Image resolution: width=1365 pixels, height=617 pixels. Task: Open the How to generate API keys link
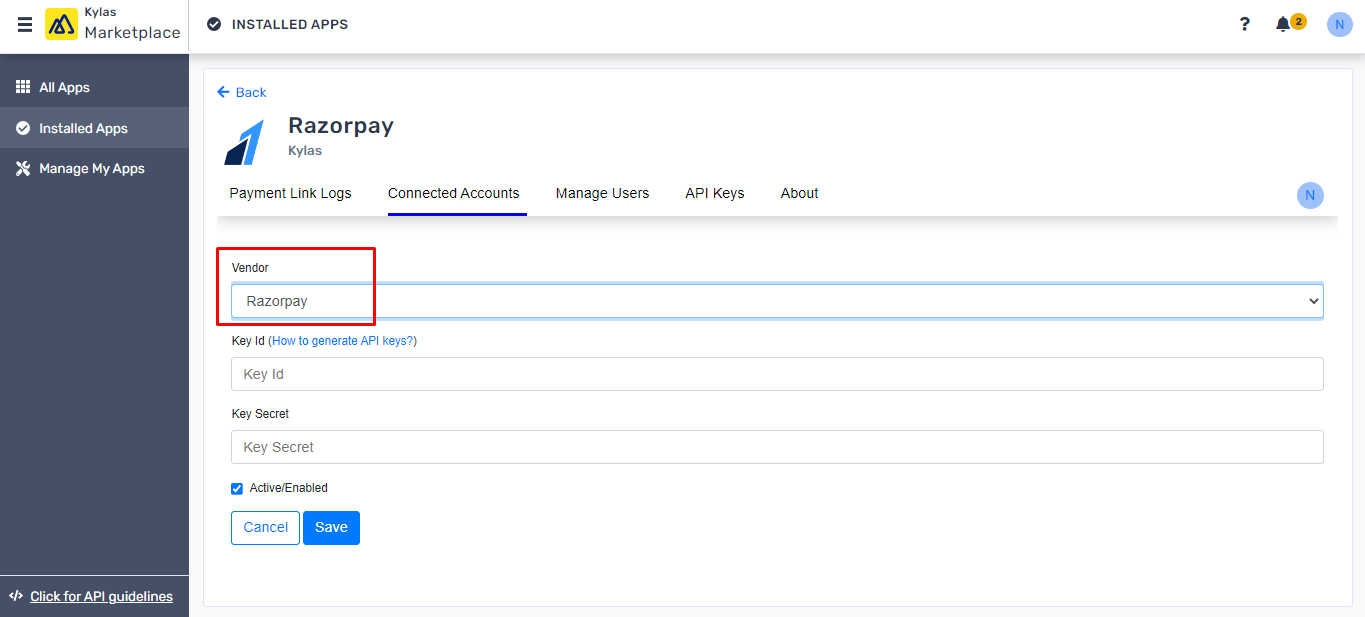click(x=342, y=341)
